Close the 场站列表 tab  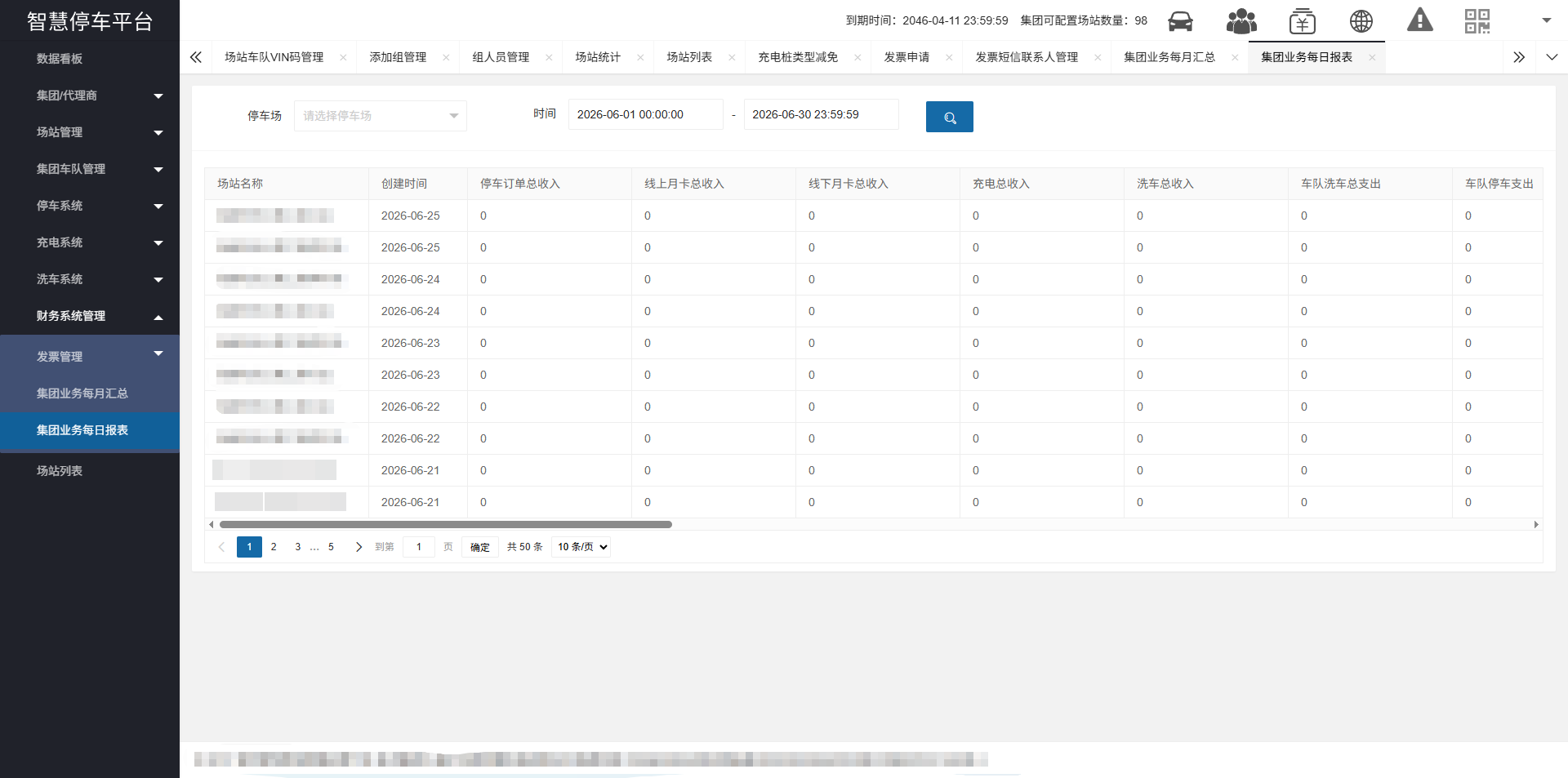coord(732,57)
